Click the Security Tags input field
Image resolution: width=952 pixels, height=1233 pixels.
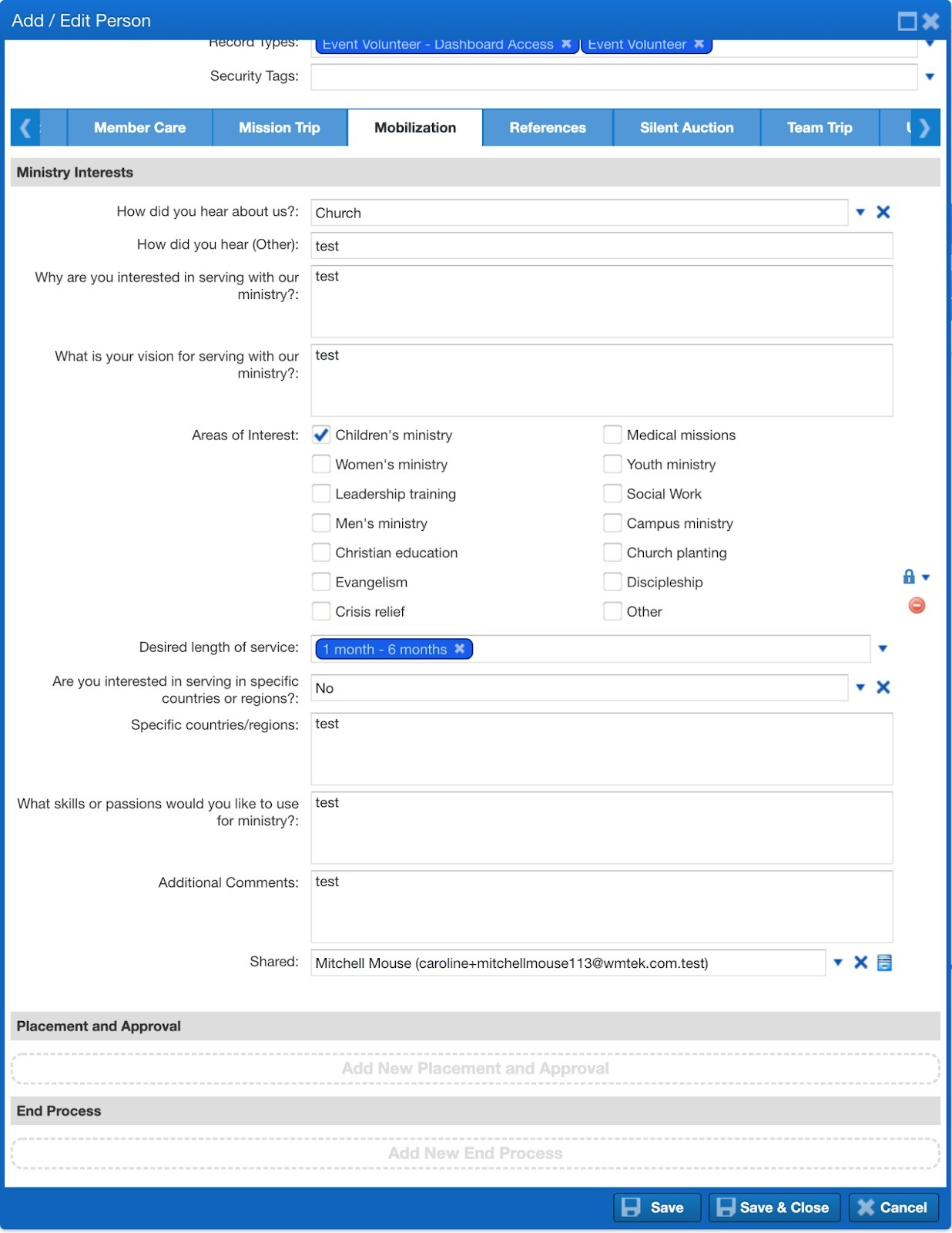(x=614, y=76)
